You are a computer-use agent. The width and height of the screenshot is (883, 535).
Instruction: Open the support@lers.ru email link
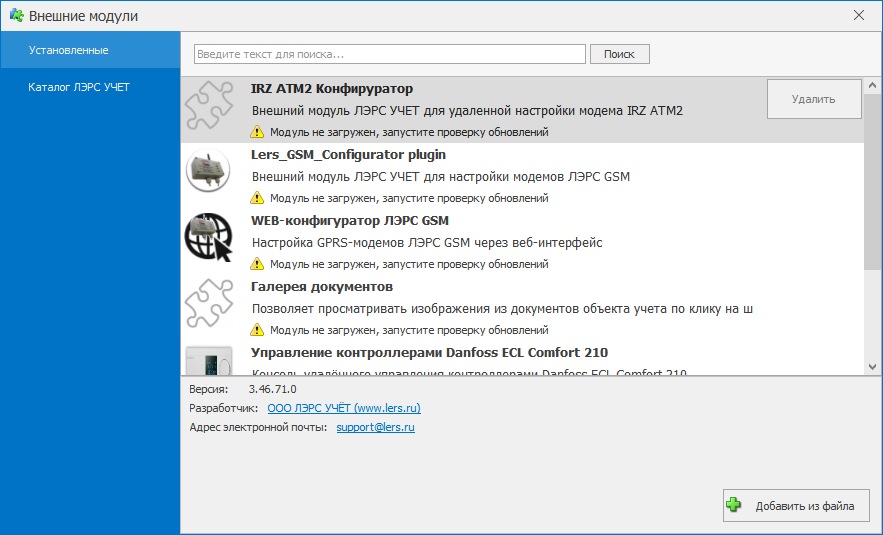point(376,427)
